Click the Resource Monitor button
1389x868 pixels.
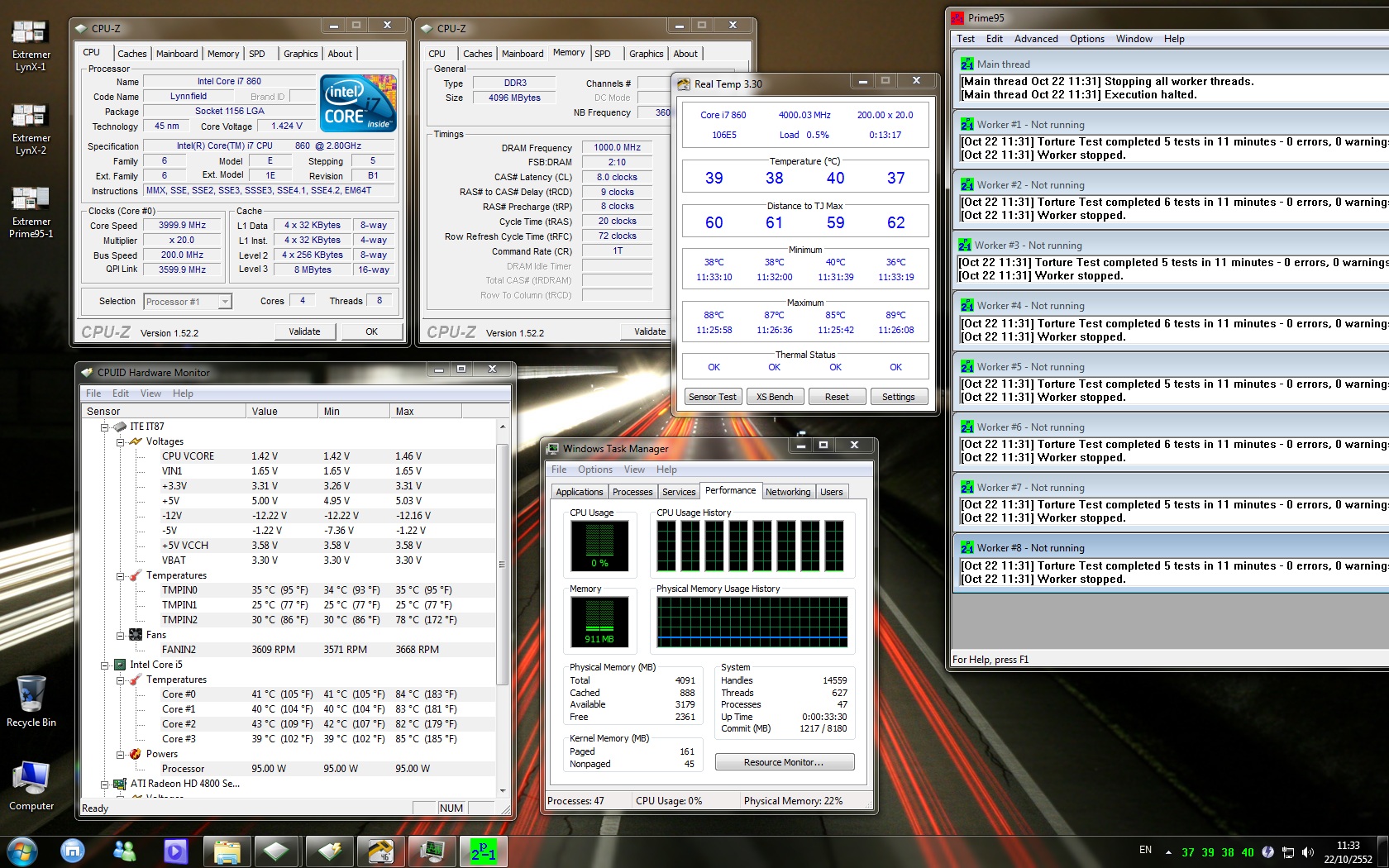[784, 762]
